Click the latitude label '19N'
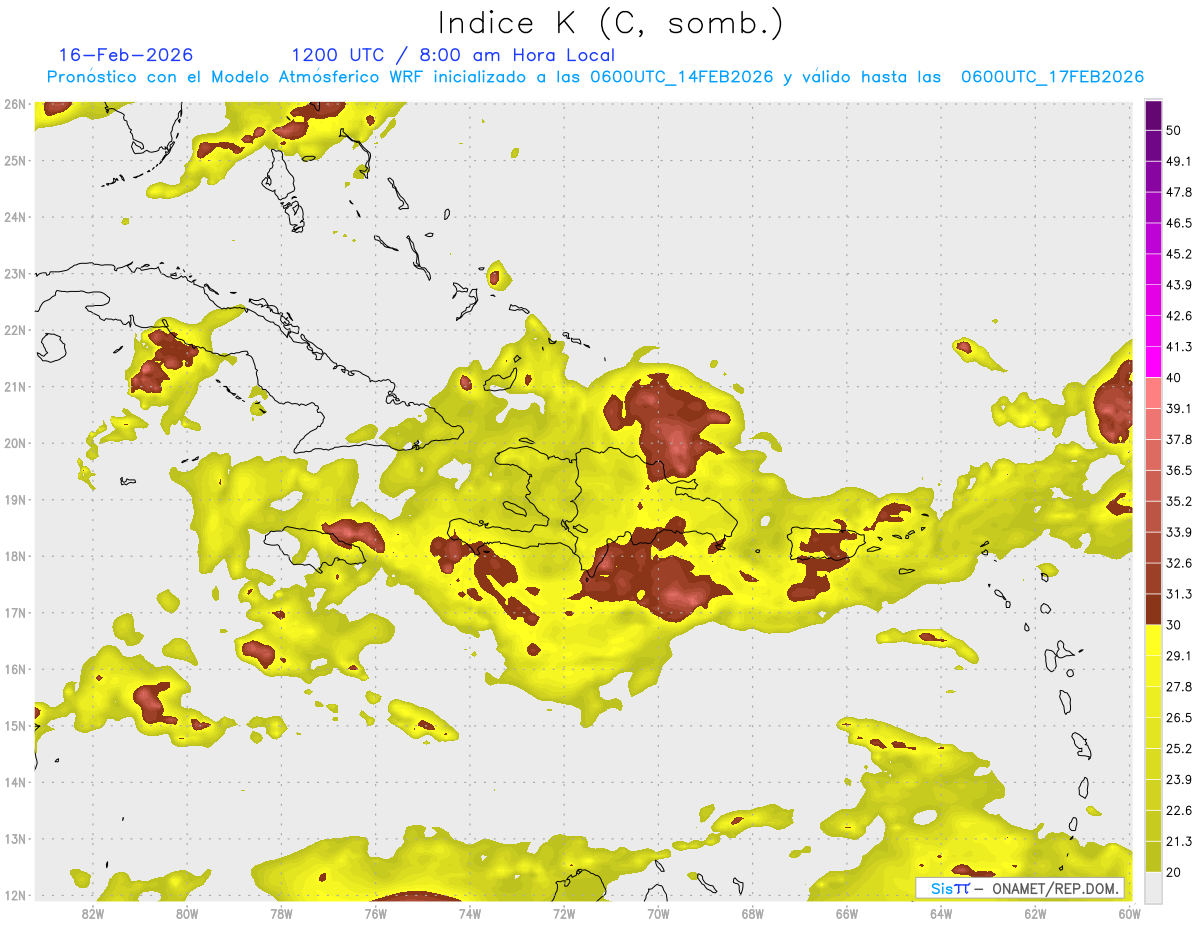The image size is (1200, 927). 15,500
